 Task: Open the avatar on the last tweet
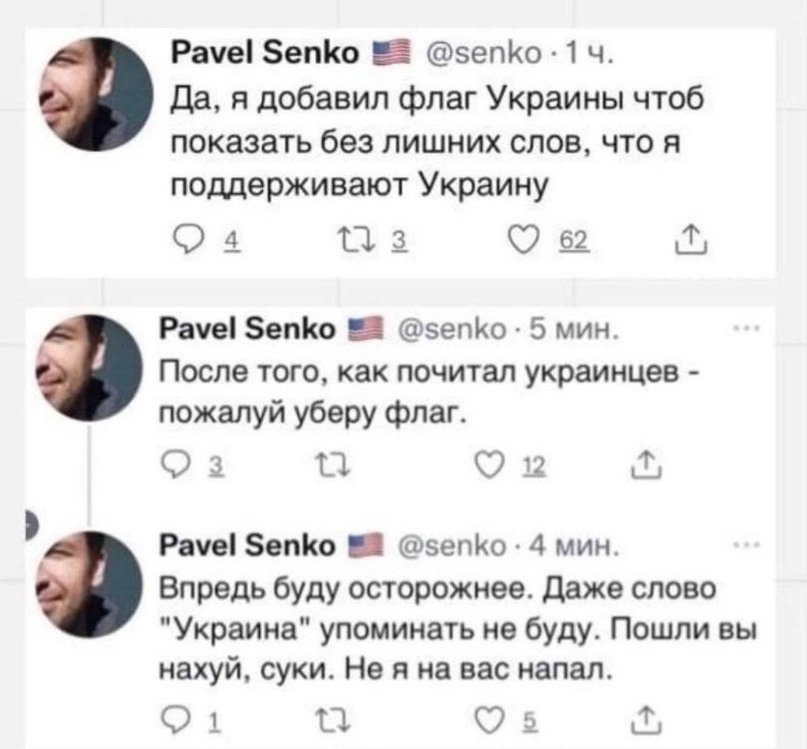pos(89,585)
